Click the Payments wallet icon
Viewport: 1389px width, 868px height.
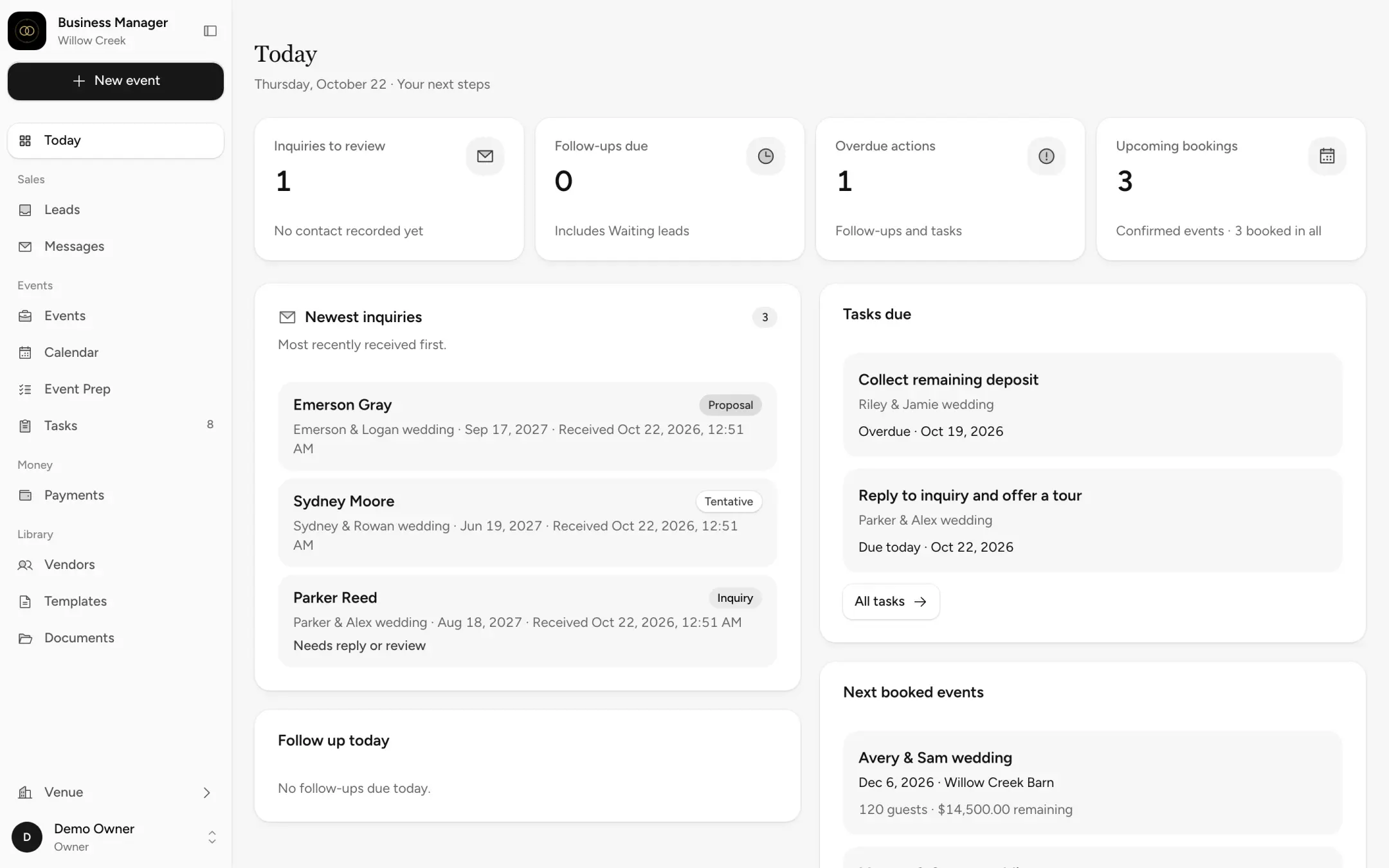tap(25, 495)
